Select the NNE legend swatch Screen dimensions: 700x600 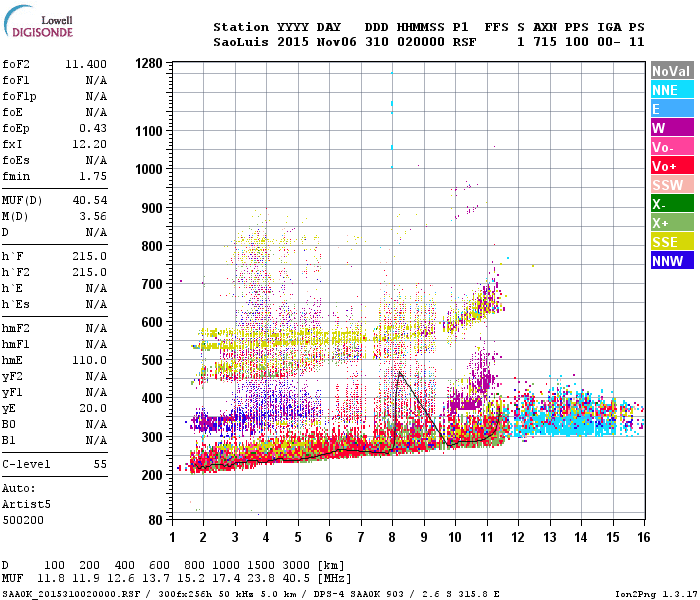pos(672,90)
